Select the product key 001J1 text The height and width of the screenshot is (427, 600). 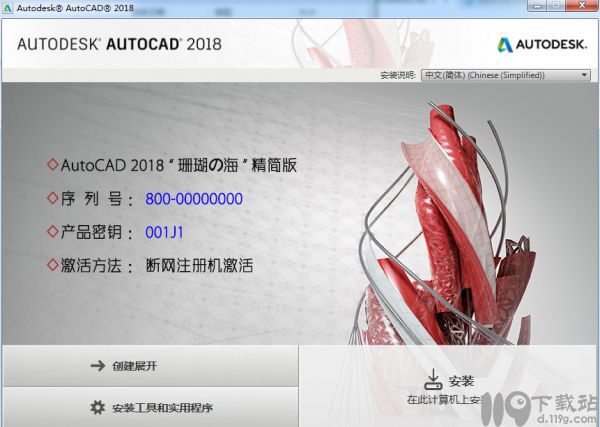[165, 232]
